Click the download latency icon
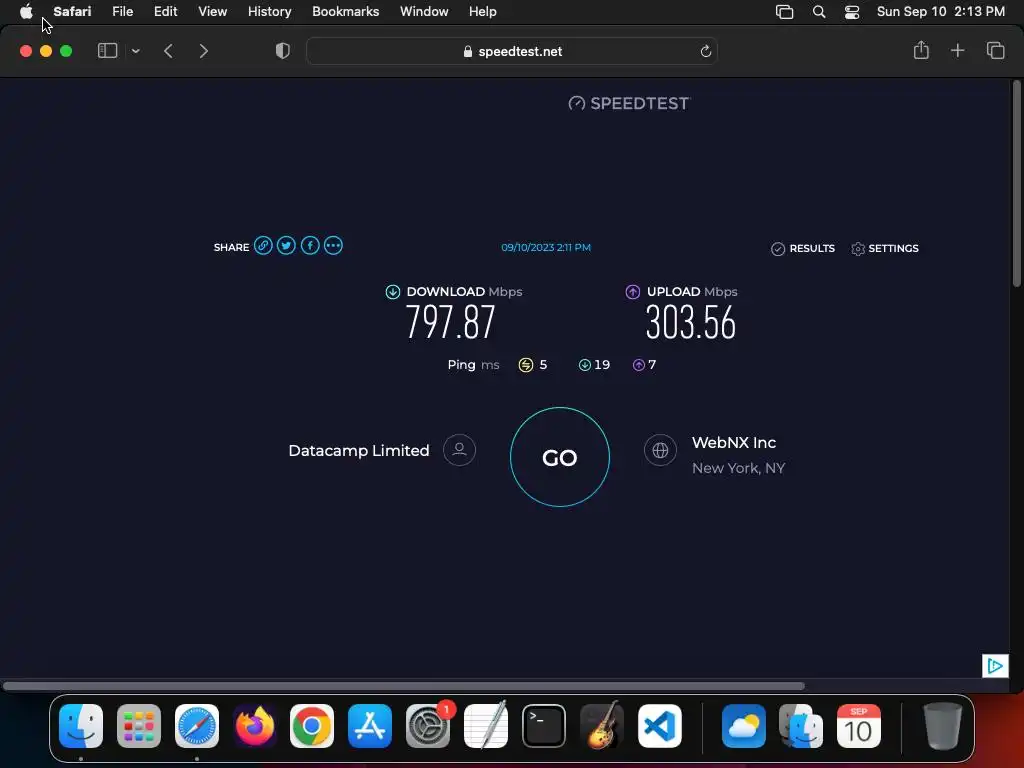Viewport: 1024px width, 768px height. point(584,365)
